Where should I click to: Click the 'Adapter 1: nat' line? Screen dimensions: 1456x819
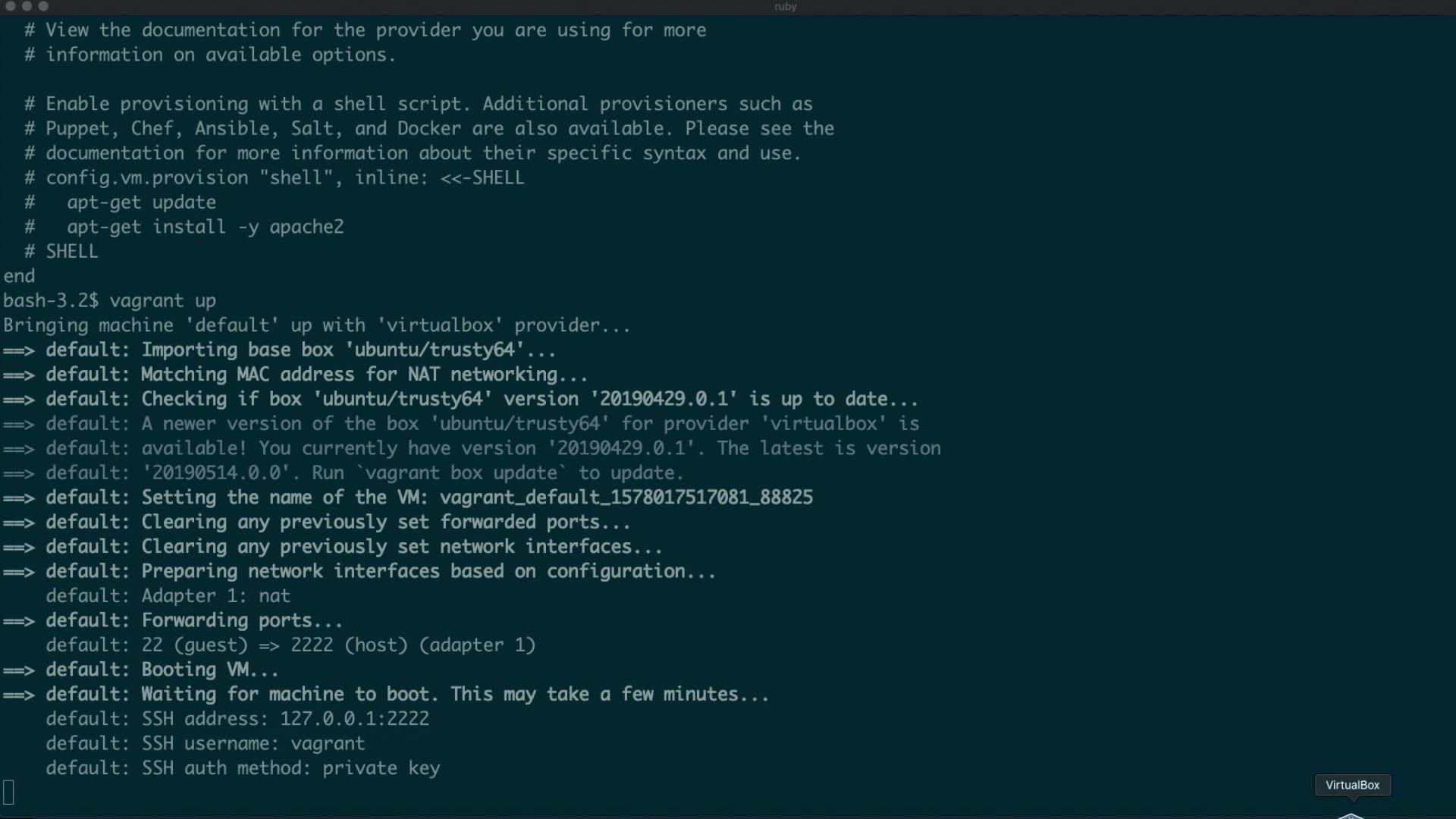tap(215, 596)
